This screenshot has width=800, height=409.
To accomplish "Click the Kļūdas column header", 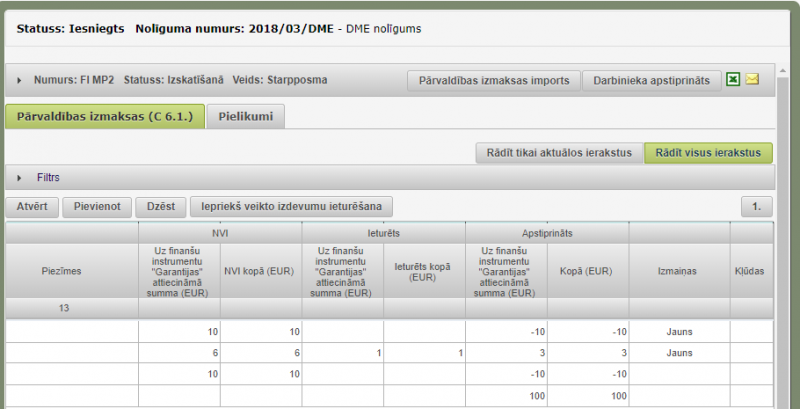I will (x=752, y=271).
